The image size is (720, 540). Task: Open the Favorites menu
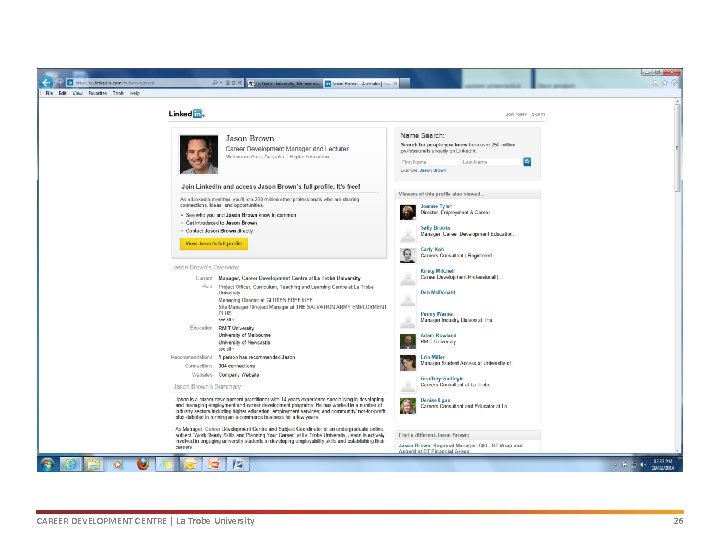98,93
